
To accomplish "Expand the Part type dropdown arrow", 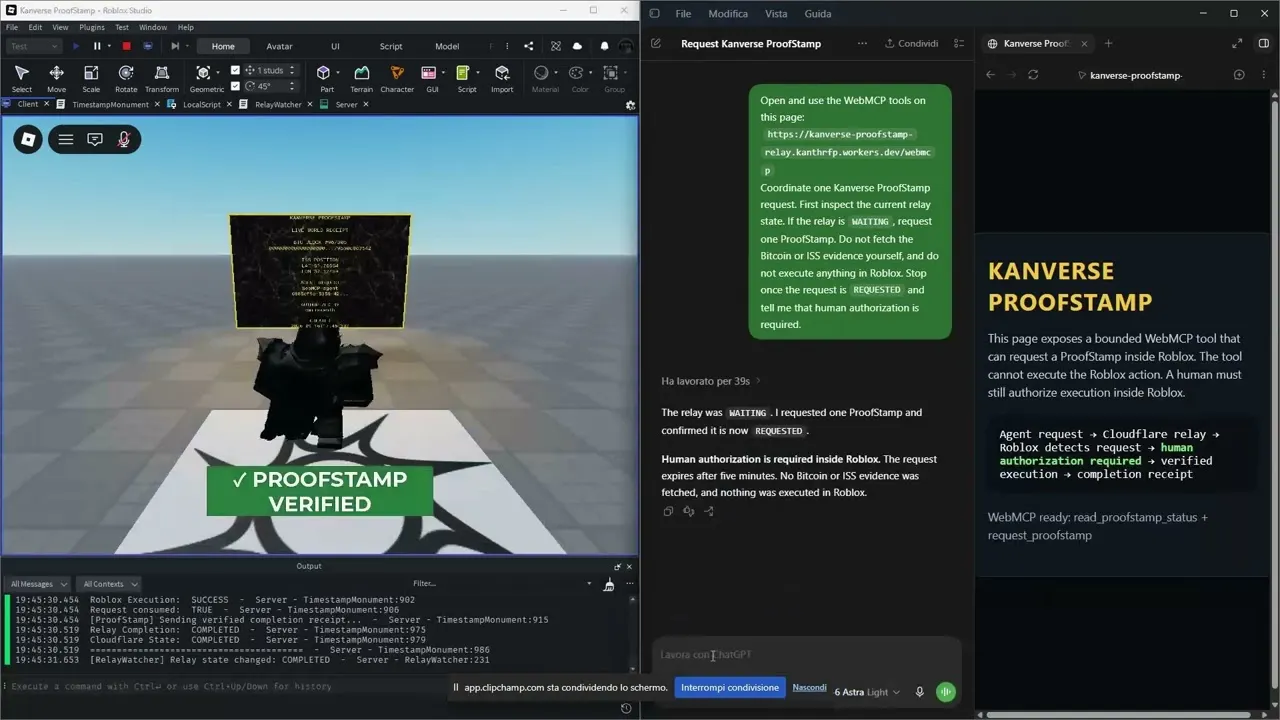I will click(337, 73).
